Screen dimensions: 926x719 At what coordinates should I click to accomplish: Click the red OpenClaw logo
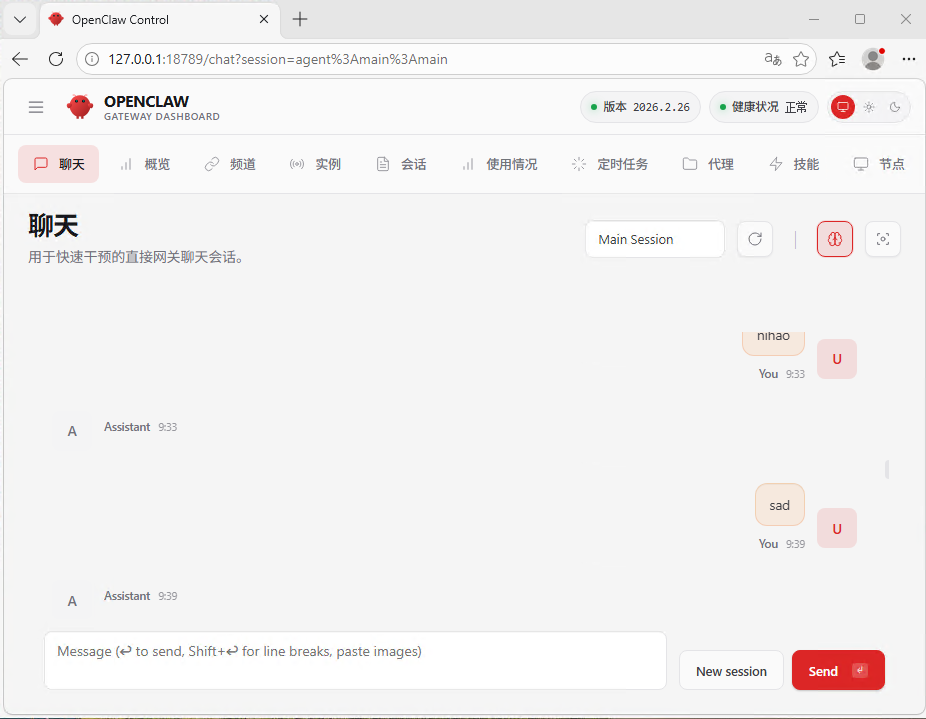(80, 107)
